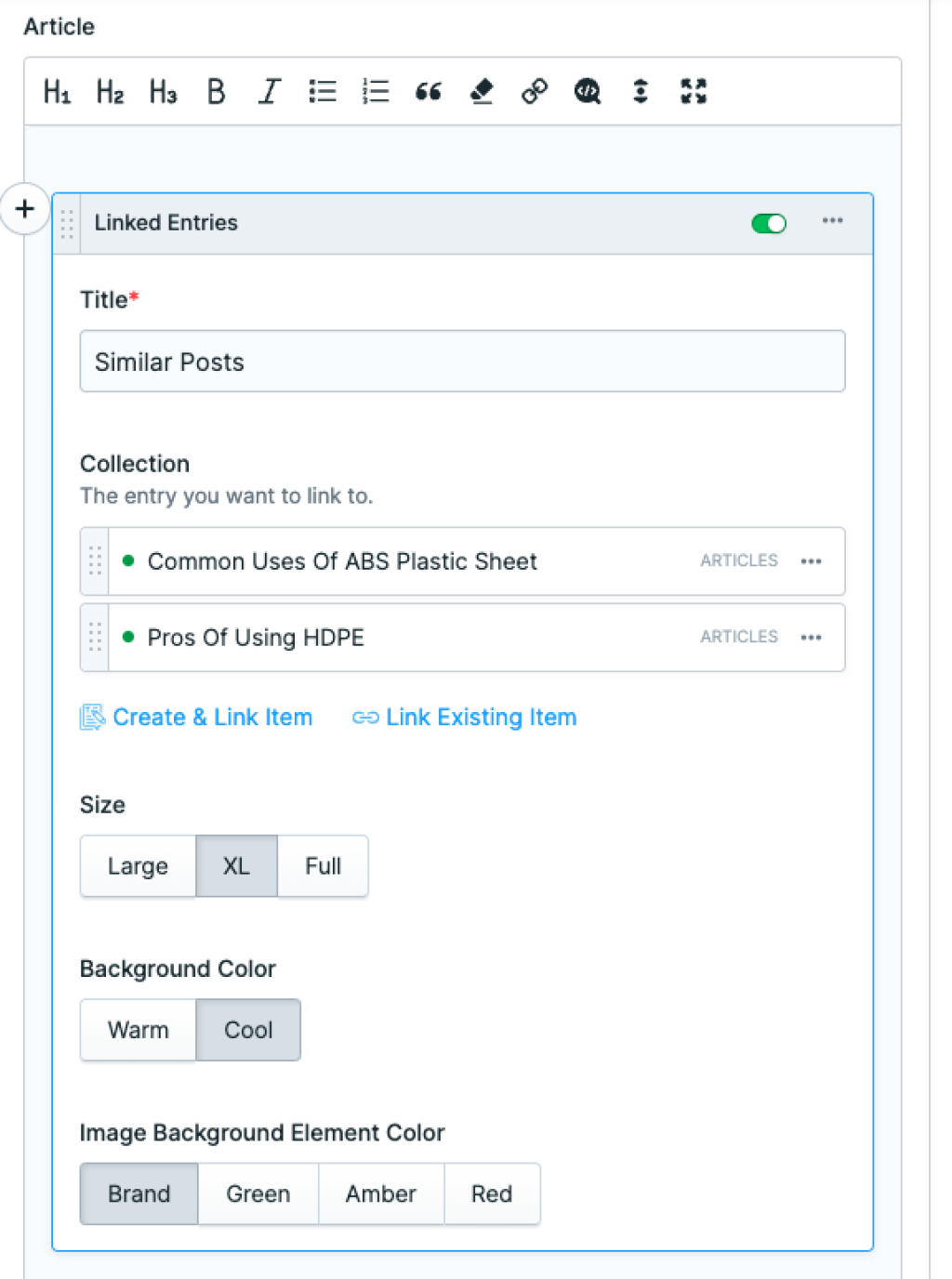Choose Amber as Image Background Element Color
This screenshot has width=952, height=1279.
381,1193
